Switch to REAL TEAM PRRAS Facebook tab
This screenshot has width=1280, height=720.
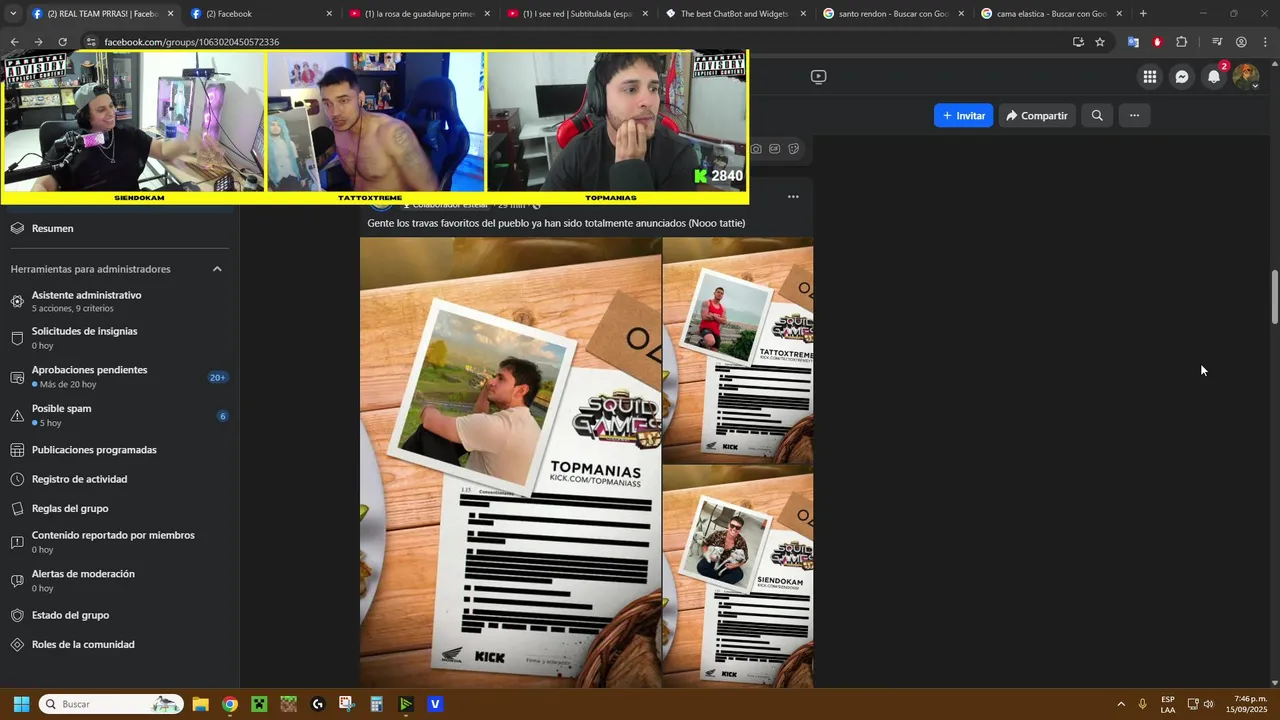click(102, 14)
